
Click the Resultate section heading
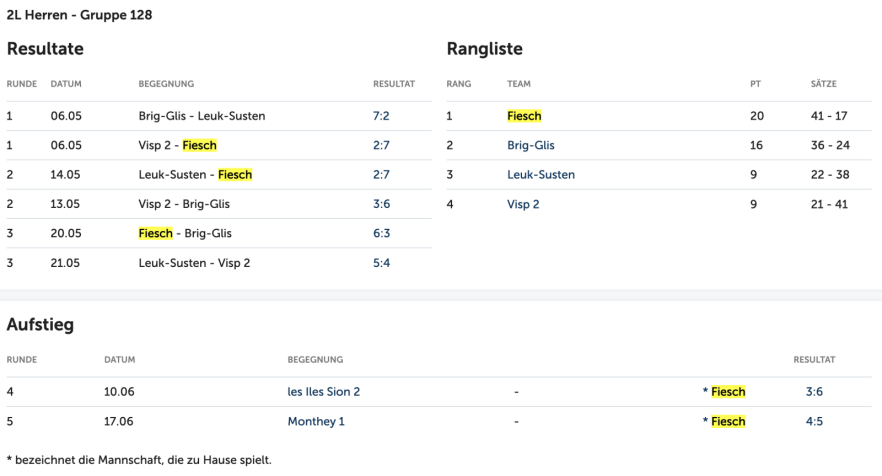click(44, 48)
